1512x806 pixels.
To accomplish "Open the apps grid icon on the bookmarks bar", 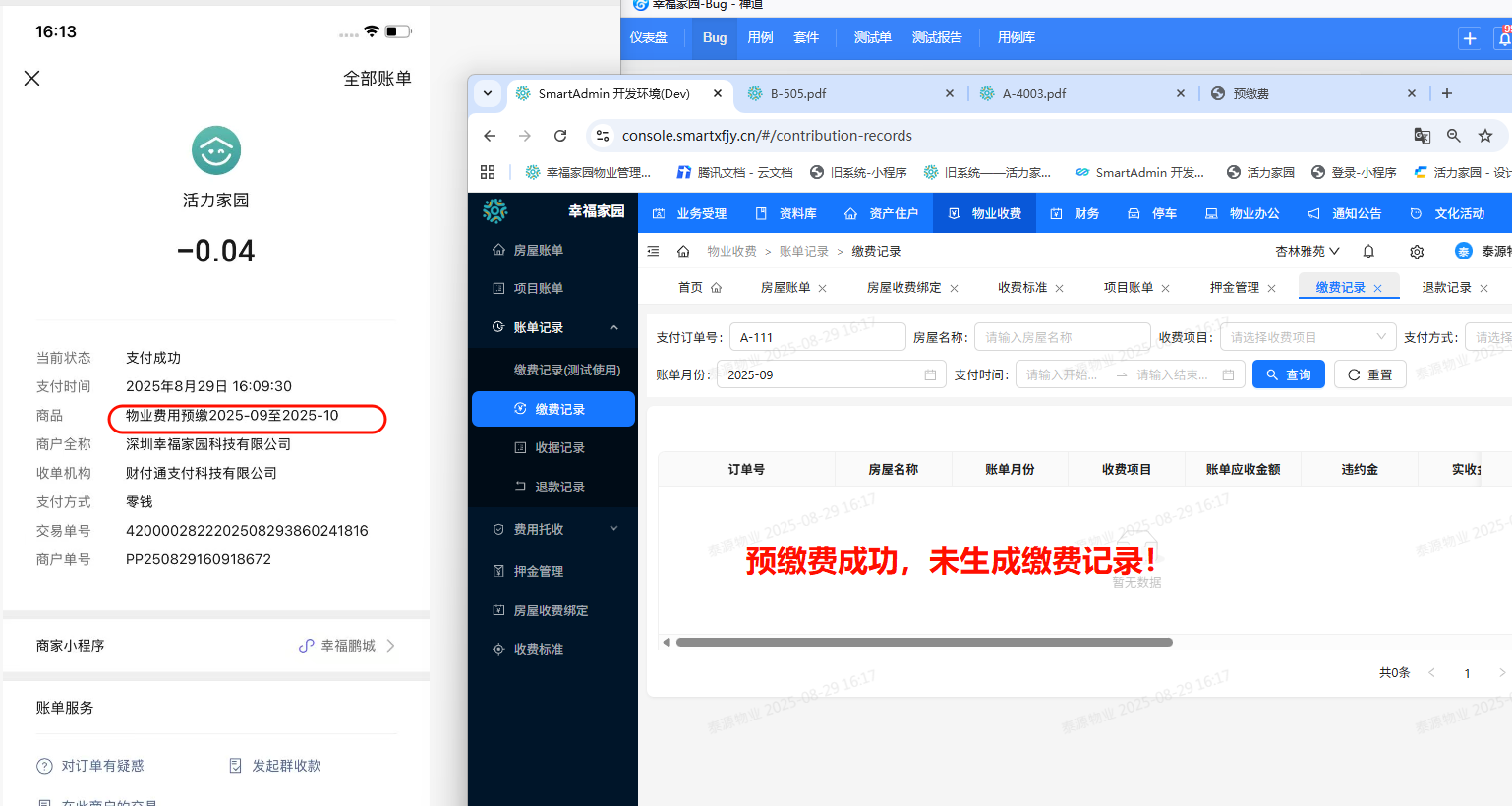I will (x=488, y=171).
